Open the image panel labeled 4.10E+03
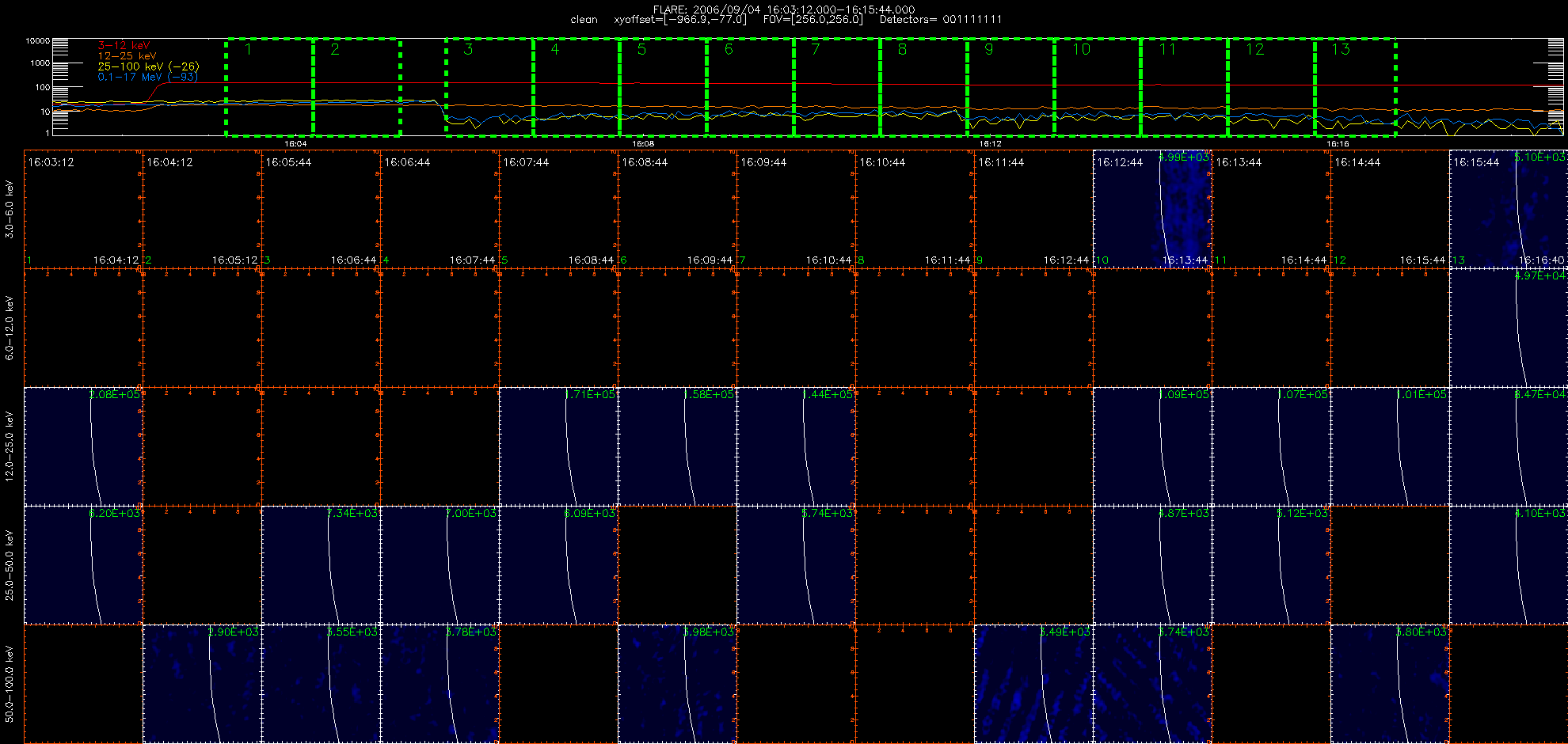Screen dimensions: 1568x744 coord(1509,565)
